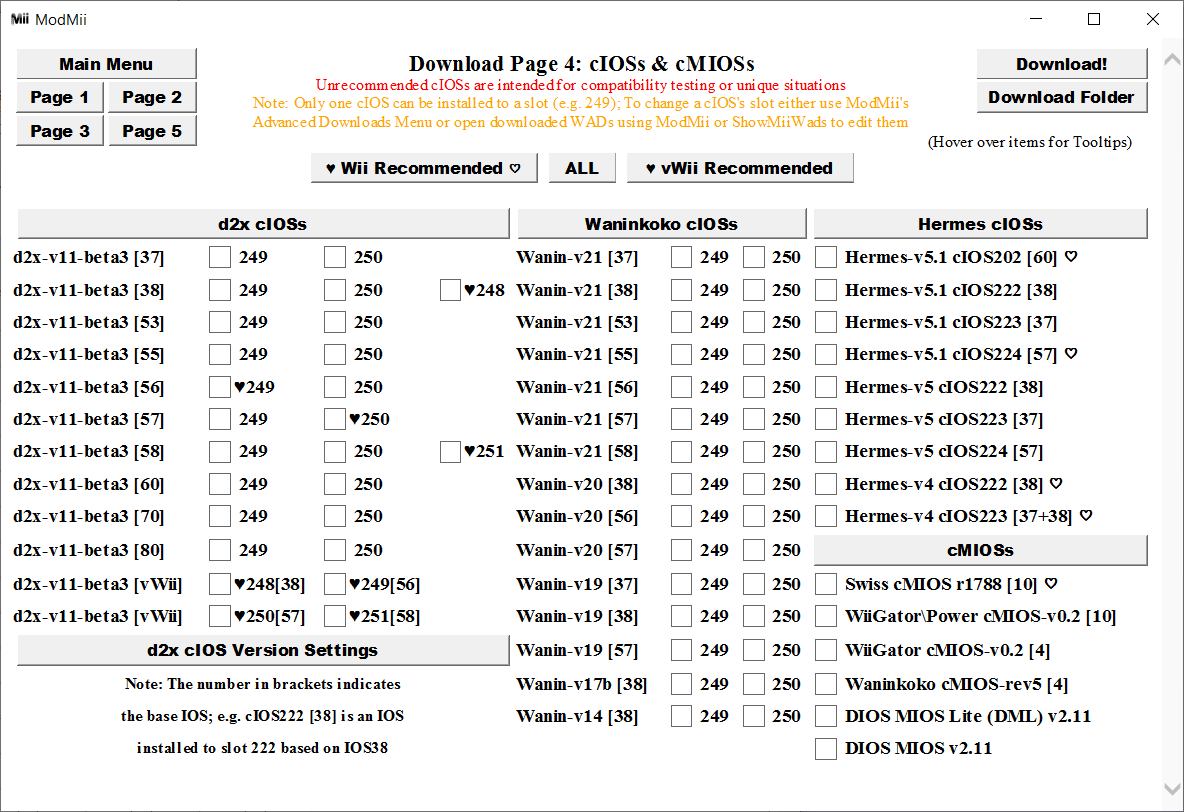The image size is (1184, 812).
Task: Maximize the ModMii window
Action: pyautogui.click(x=1093, y=19)
